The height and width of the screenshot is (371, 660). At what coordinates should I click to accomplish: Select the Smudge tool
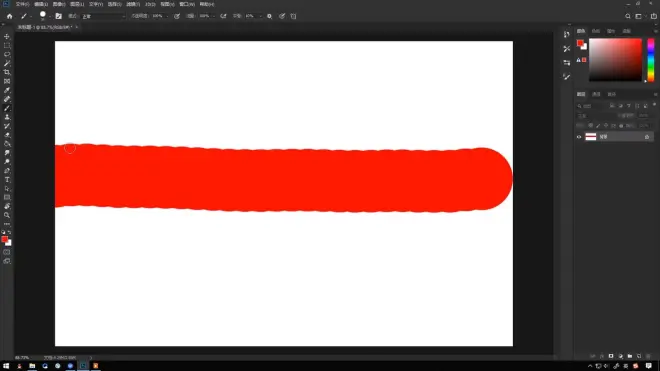[x=7, y=153]
